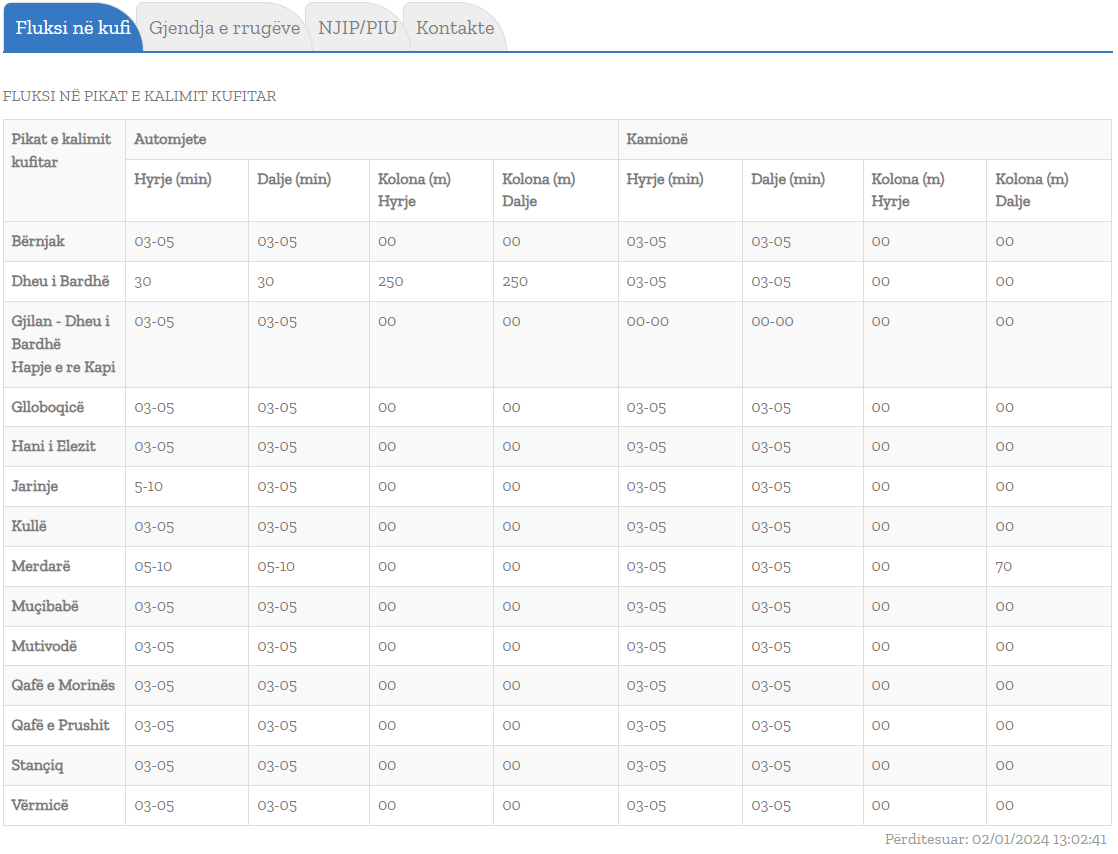Click the 5-10 entry time for Jarinje
This screenshot has width=1118, height=854.
[x=149, y=486]
